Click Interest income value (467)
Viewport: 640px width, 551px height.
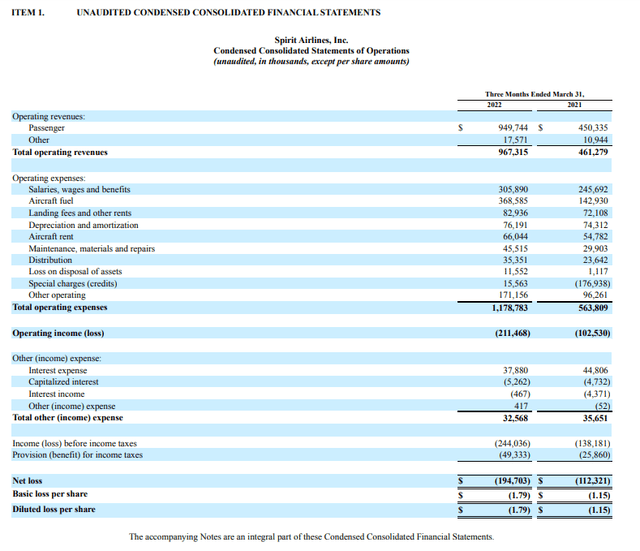pyautogui.click(x=520, y=394)
